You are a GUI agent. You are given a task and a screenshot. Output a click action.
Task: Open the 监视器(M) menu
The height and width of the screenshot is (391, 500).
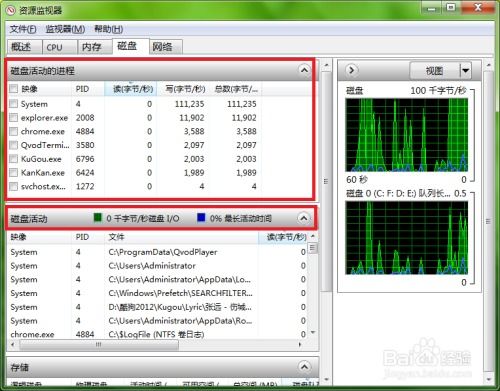click(x=65, y=29)
